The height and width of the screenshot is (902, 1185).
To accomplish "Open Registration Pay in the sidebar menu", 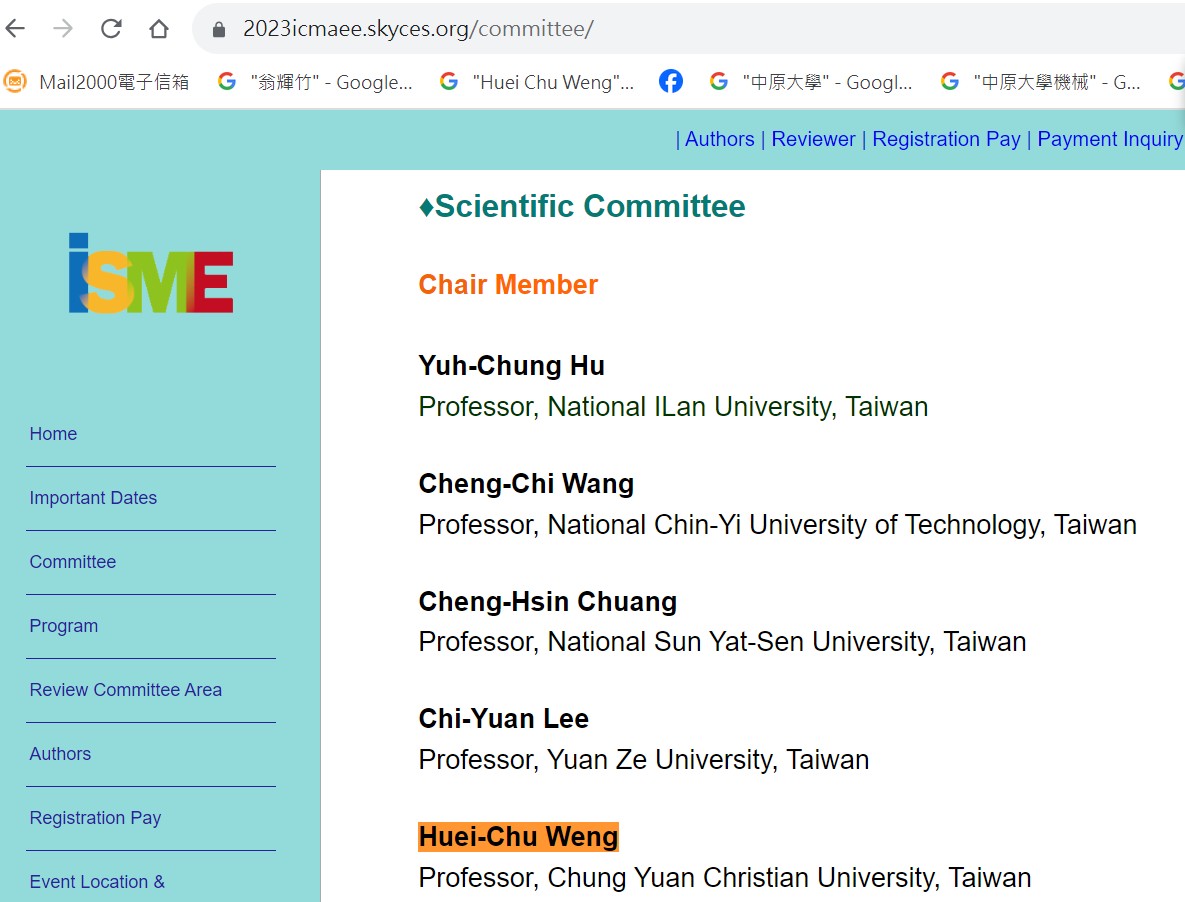I will tap(95, 818).
